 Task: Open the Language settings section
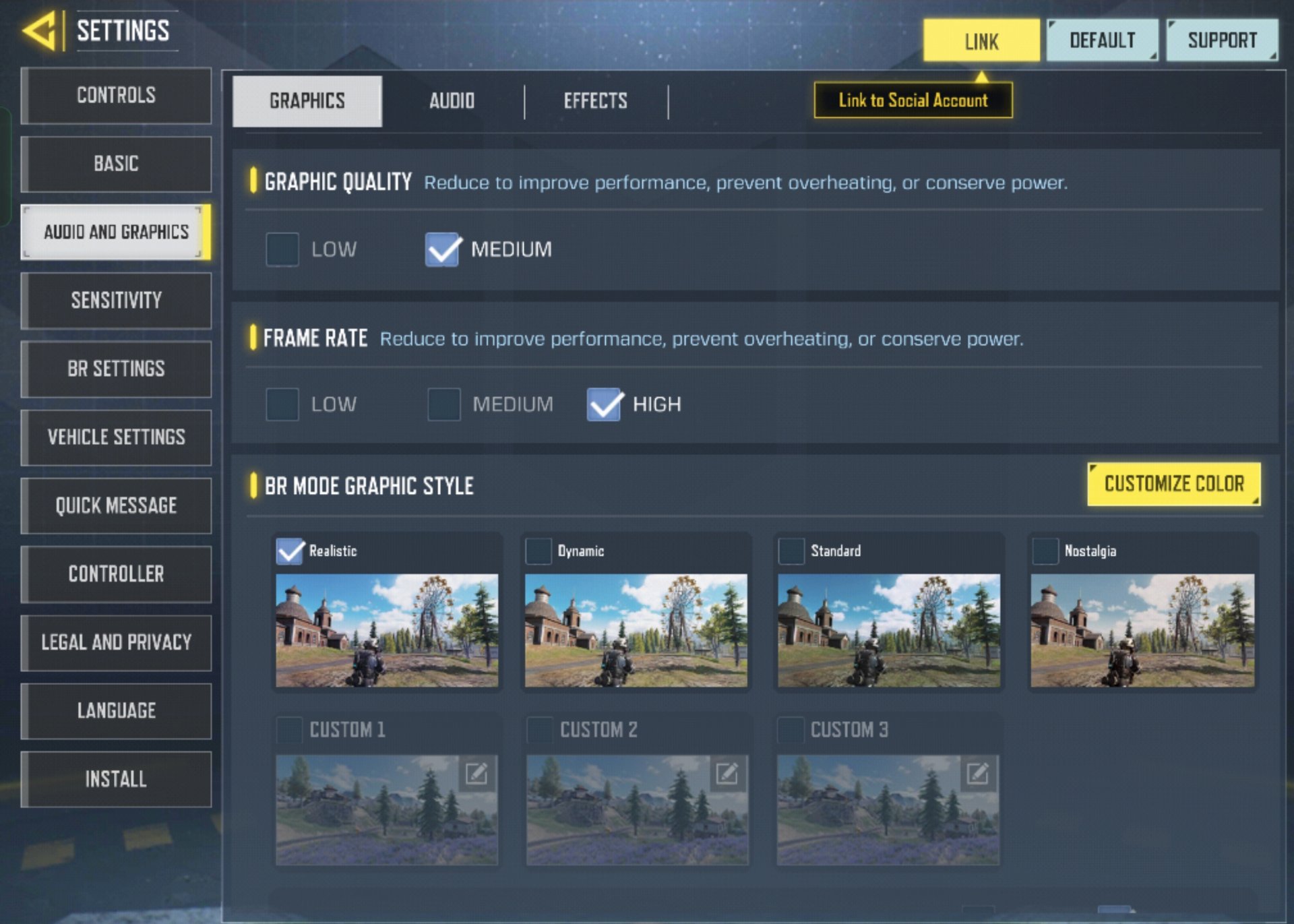(x=116, y=711)
